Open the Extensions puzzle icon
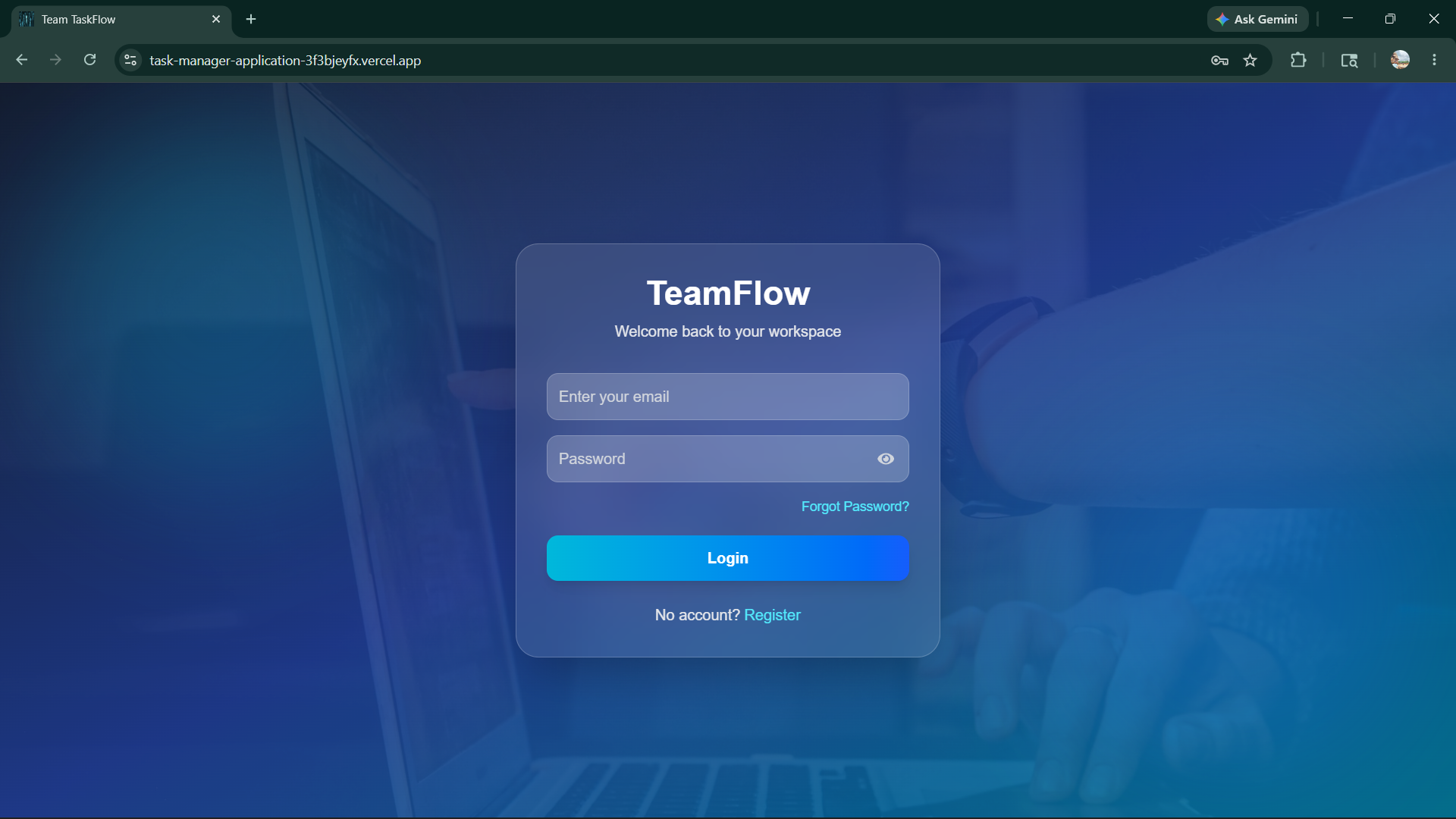The width and height of the screenshot is (1456, 819). pyautogui.click(x=1298, y=60)
